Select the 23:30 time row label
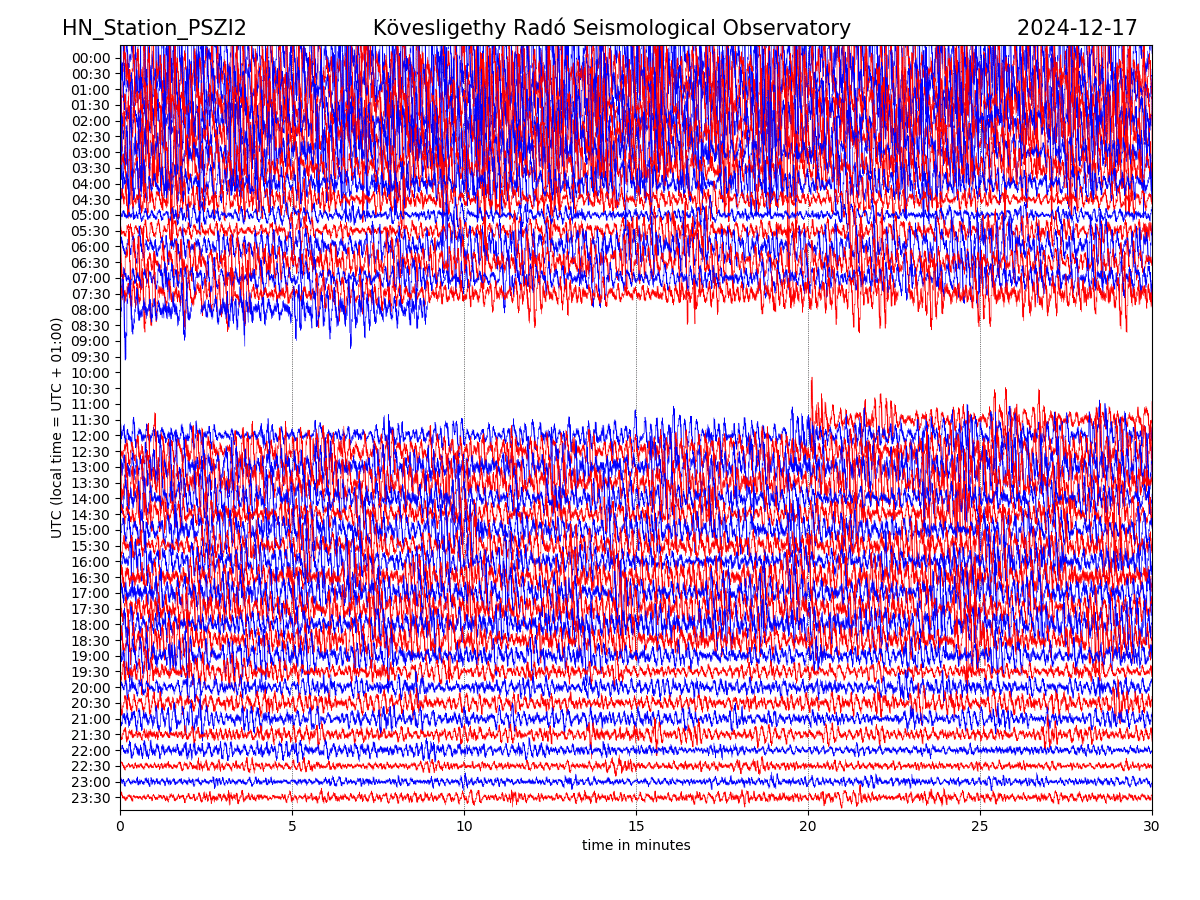Screen dimensions: 1200x900 tap(90, 798)
